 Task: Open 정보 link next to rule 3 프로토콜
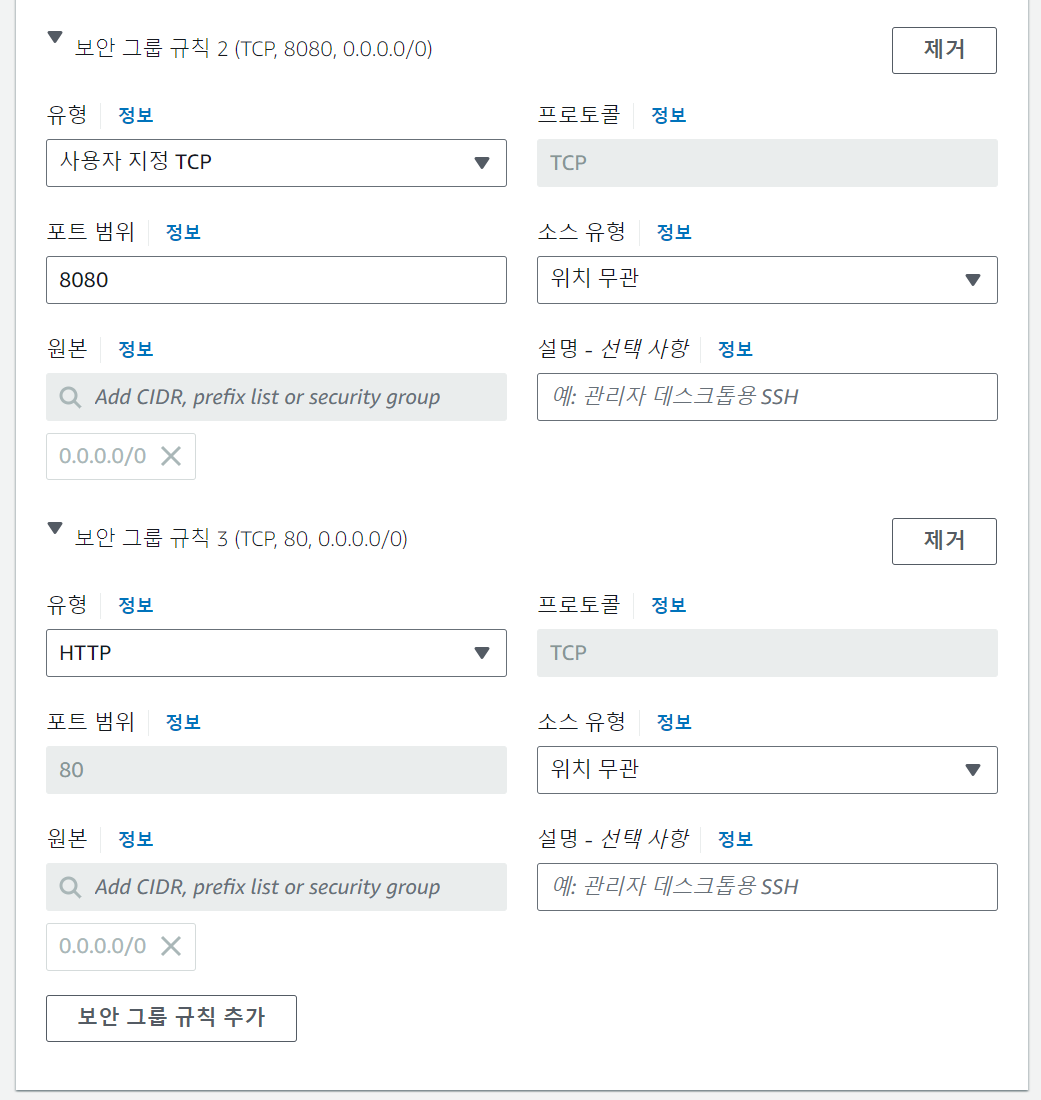[669, 605]
